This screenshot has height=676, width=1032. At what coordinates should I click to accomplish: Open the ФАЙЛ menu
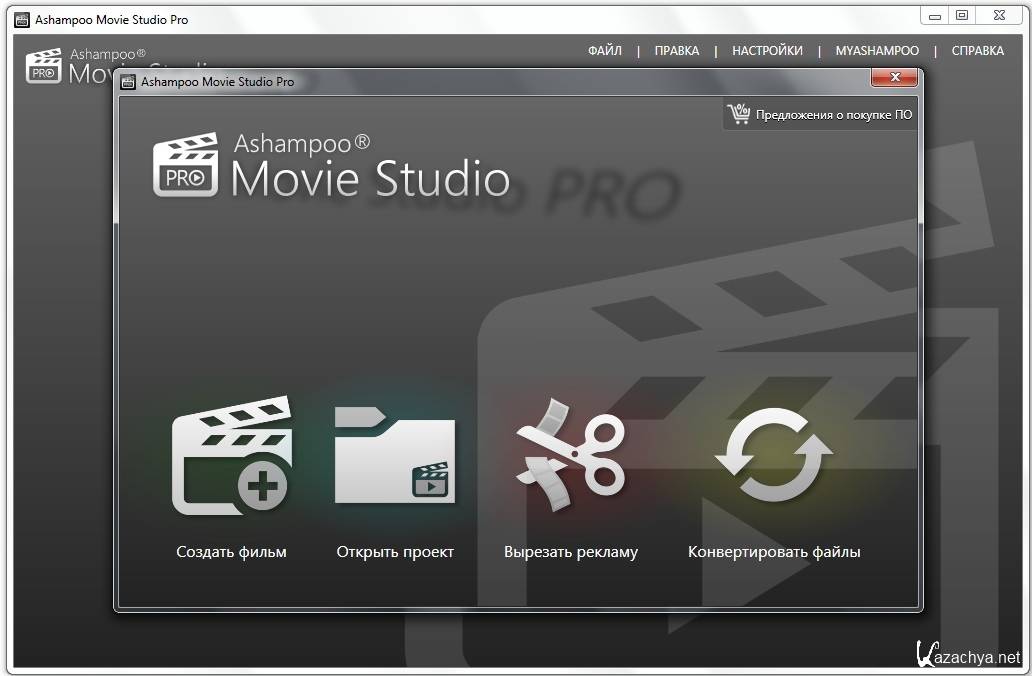pyautogui.click(x=605, y=51)
